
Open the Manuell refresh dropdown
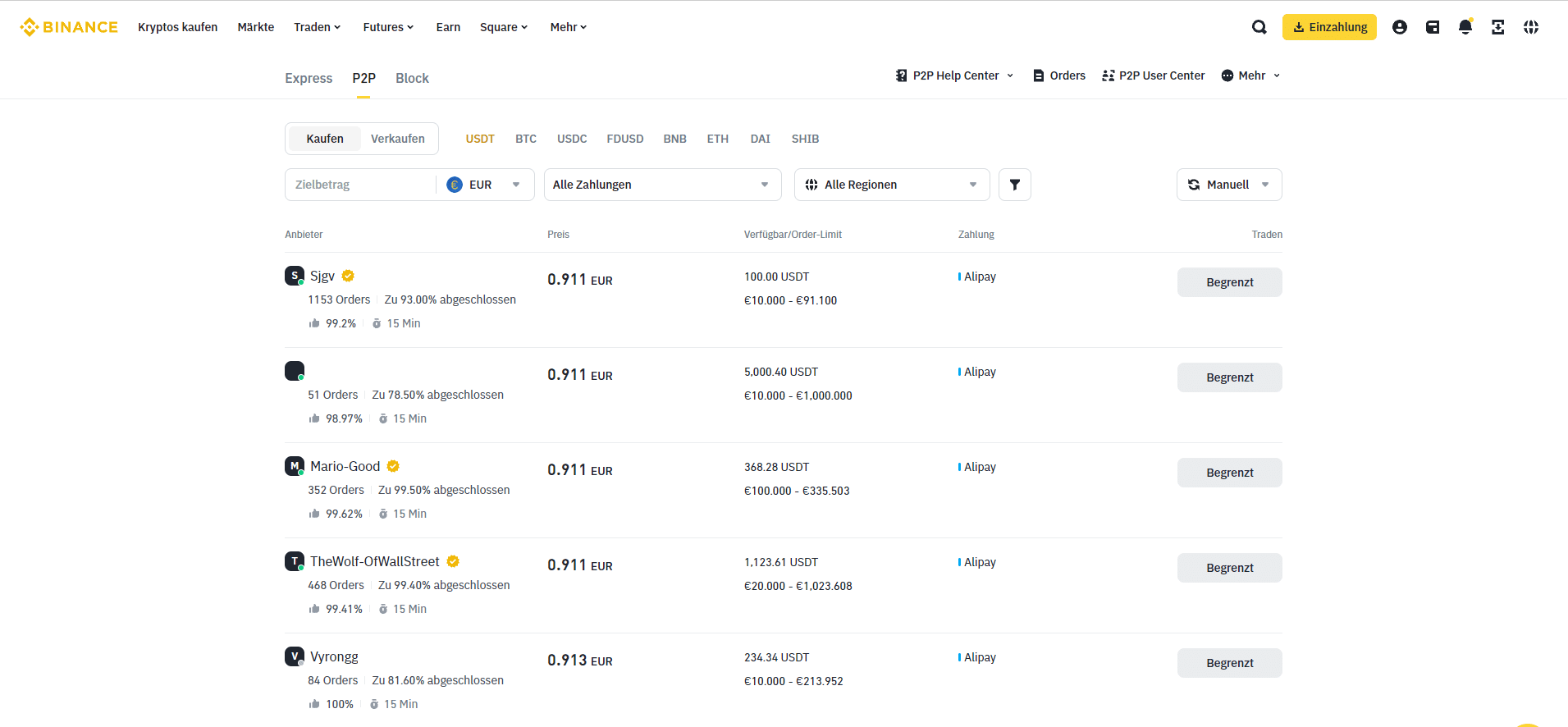click(x=1229, y=185)
